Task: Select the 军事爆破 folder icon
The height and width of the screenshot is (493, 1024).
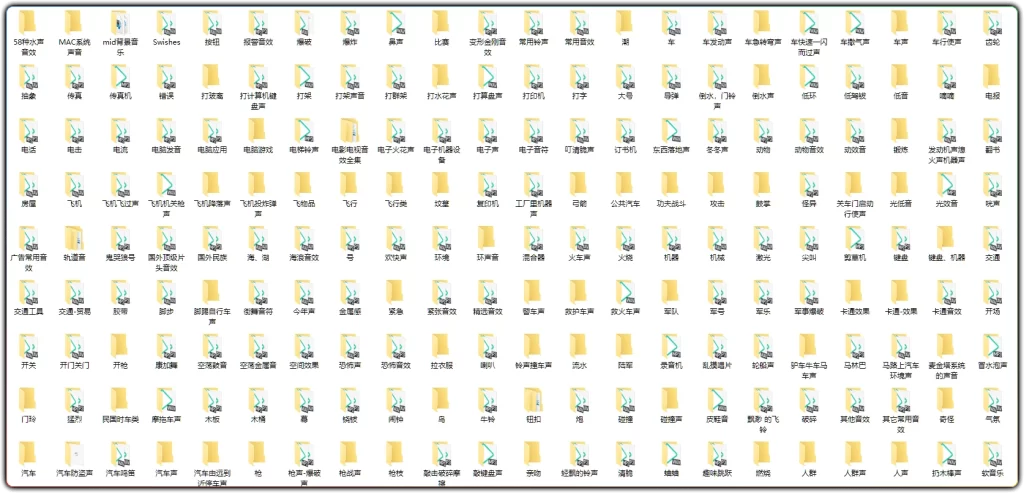Action: tap(808, 293)
